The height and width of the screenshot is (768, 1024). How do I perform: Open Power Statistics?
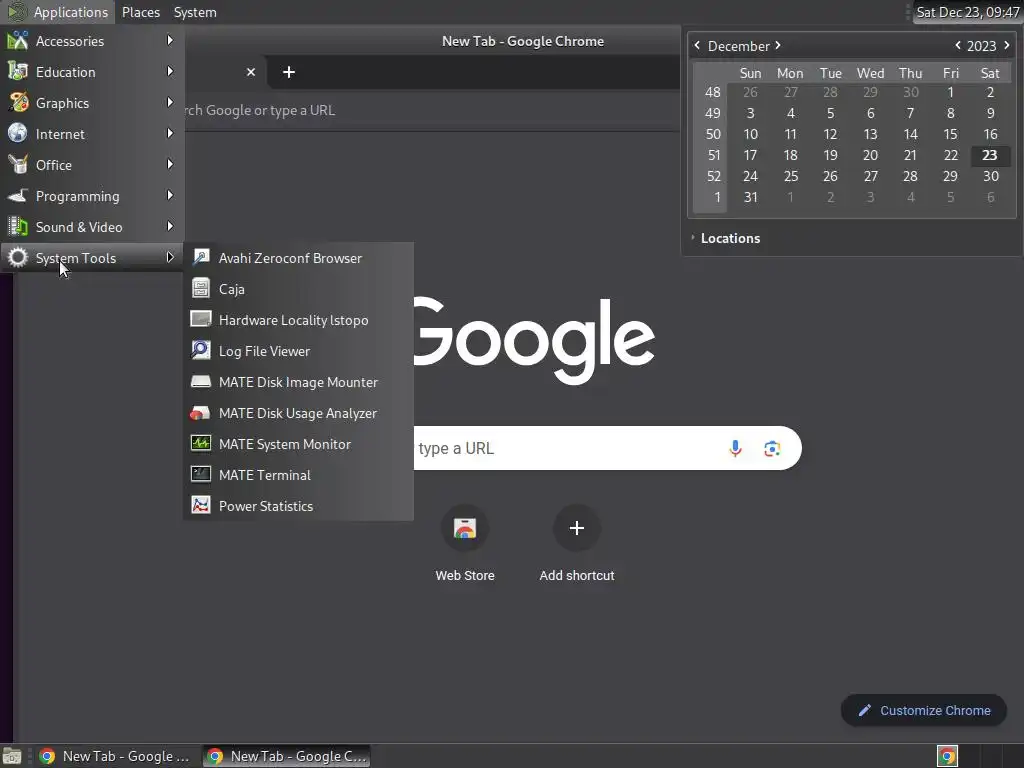pyautogui.click(x=298, y=506)
